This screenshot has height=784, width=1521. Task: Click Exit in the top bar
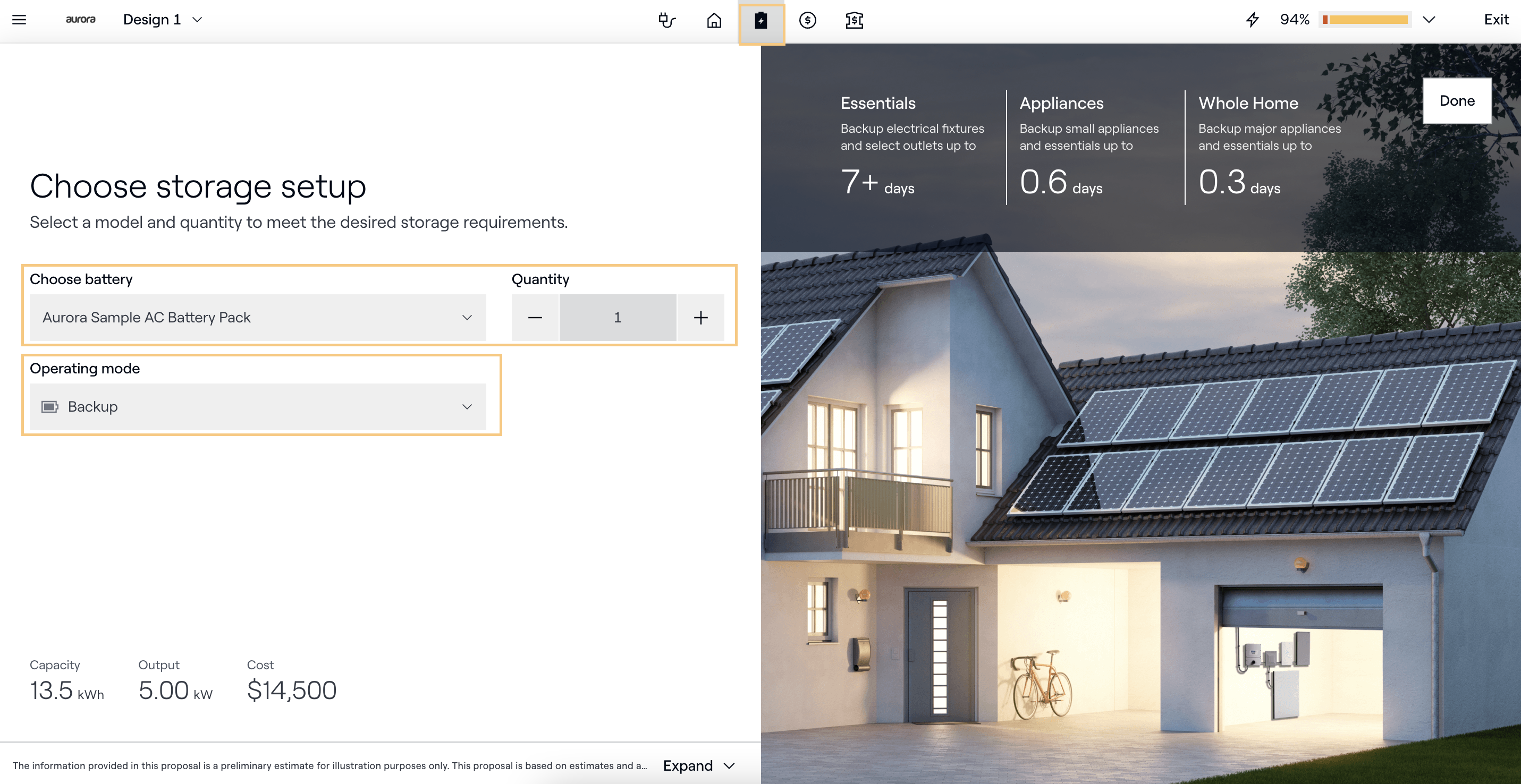1495,20
